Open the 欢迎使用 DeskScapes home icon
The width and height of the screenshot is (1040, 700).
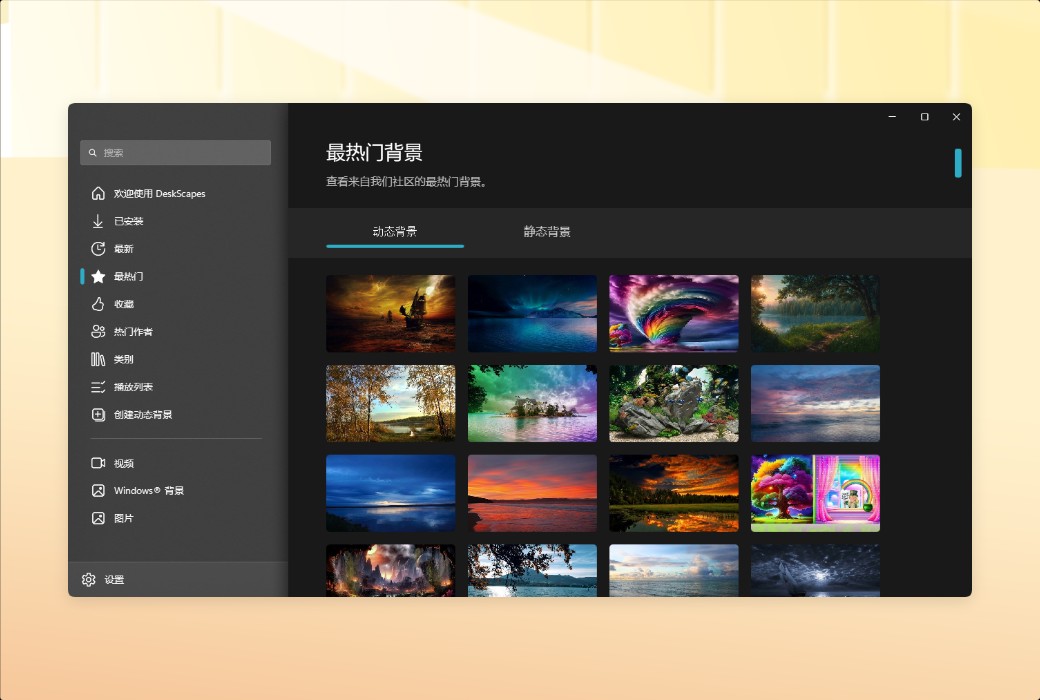97,193
